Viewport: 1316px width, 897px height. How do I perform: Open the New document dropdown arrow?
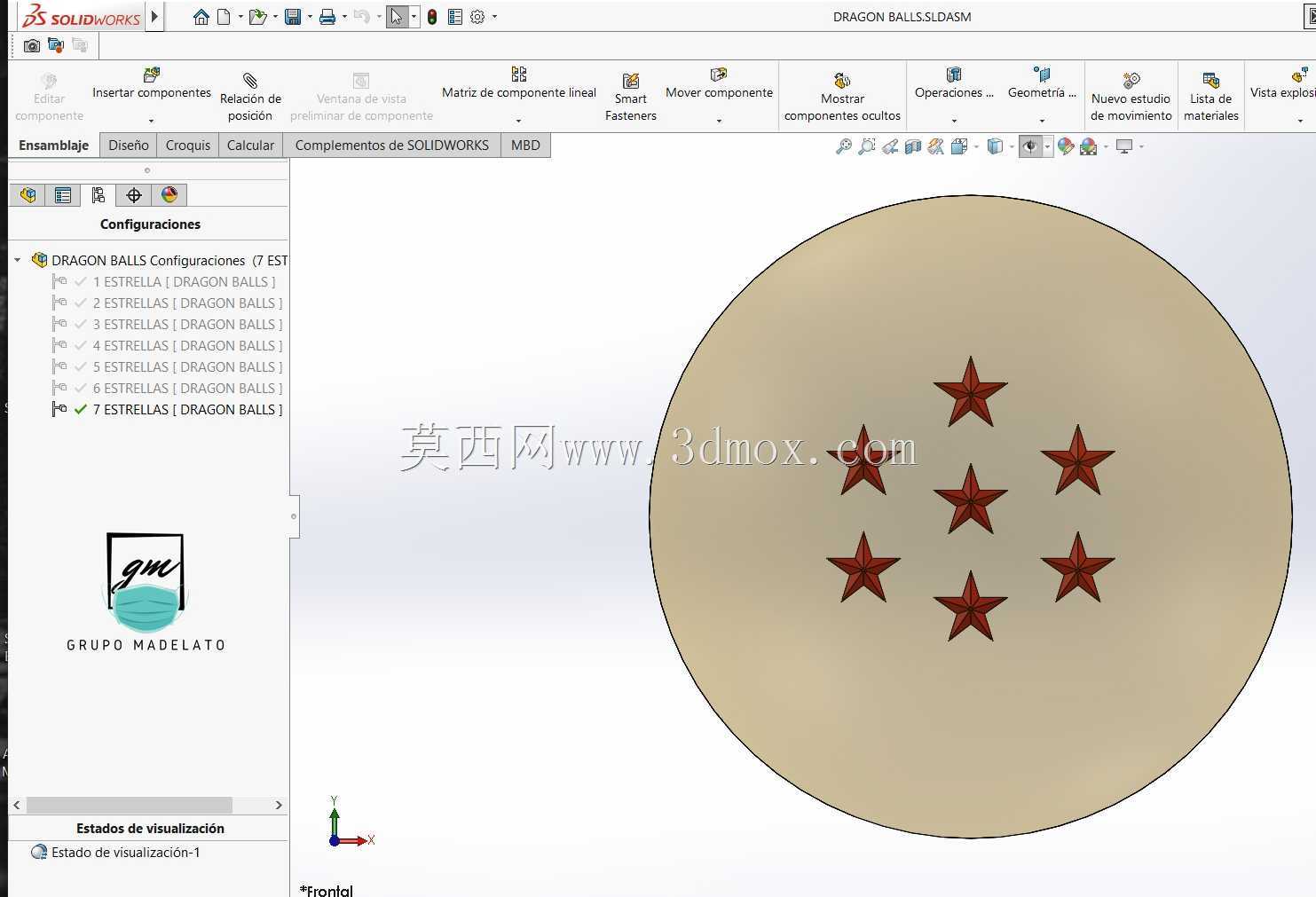240,17
